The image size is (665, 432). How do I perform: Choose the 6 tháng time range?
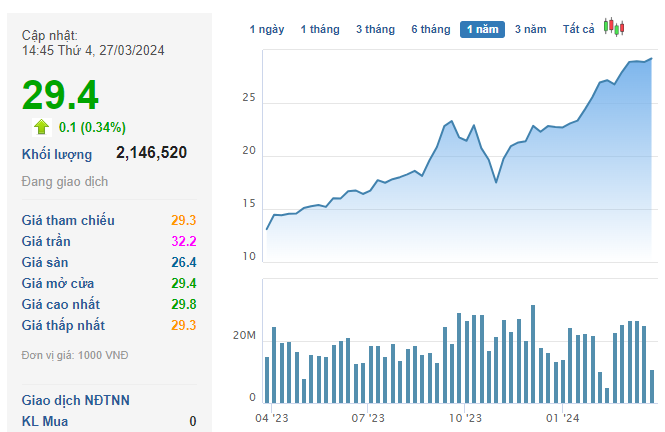click(x=430, y=29)
